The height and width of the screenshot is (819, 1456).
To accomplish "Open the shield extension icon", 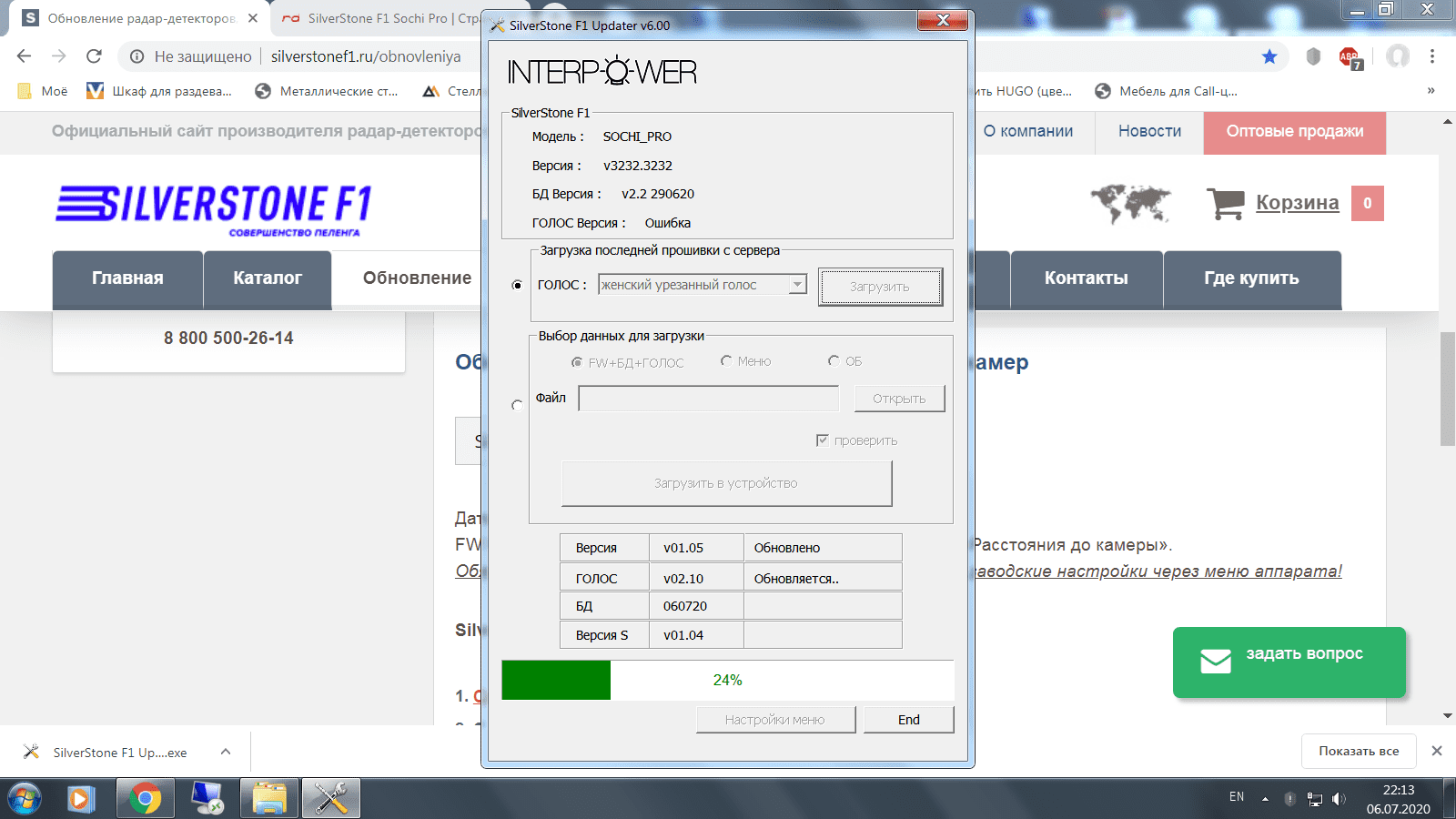I will (1313, 56).
